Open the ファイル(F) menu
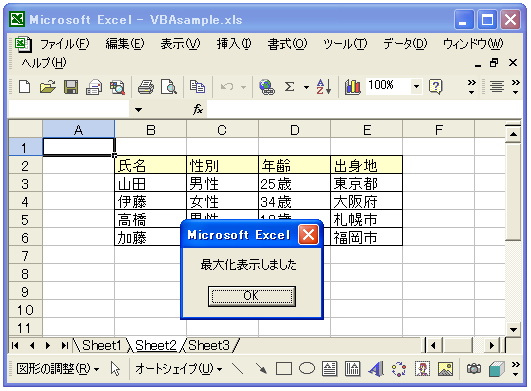 65,44
